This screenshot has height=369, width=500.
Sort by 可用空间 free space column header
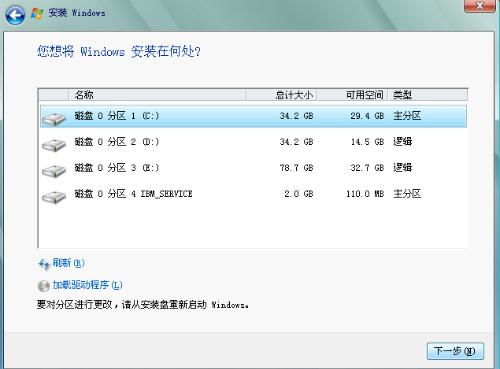point(352,95)
